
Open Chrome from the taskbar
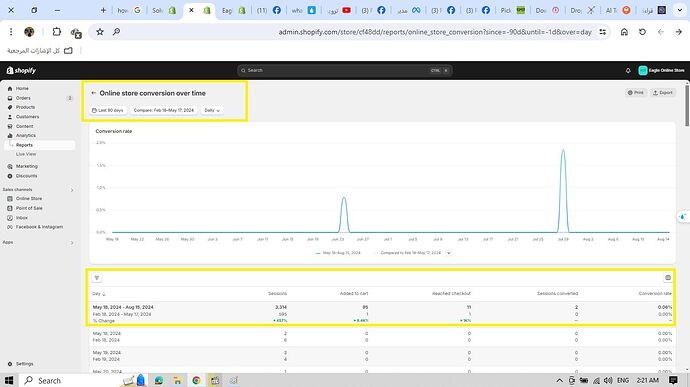click(196, 380)
